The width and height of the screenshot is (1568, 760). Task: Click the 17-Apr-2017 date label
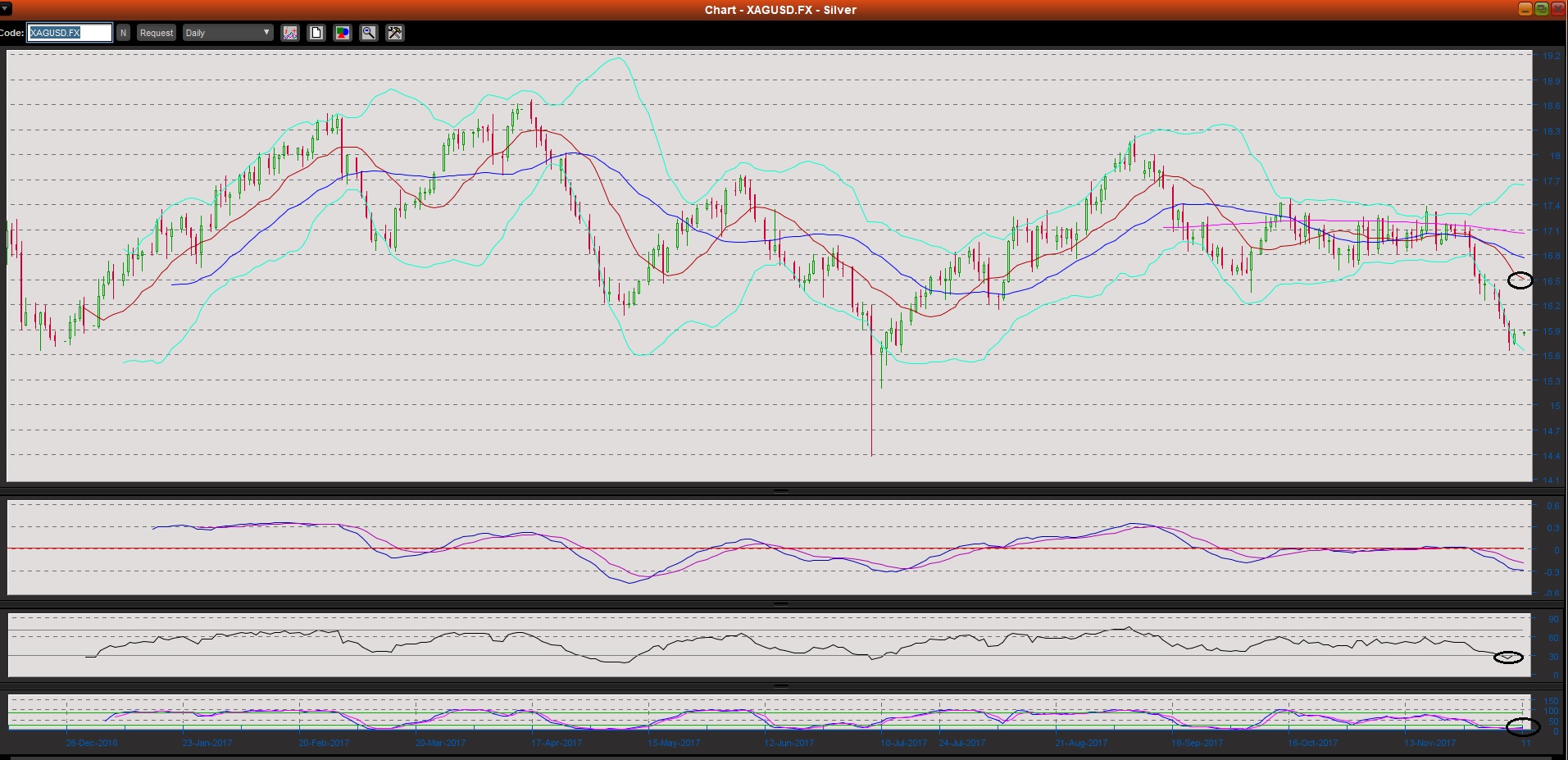[557, 743]
